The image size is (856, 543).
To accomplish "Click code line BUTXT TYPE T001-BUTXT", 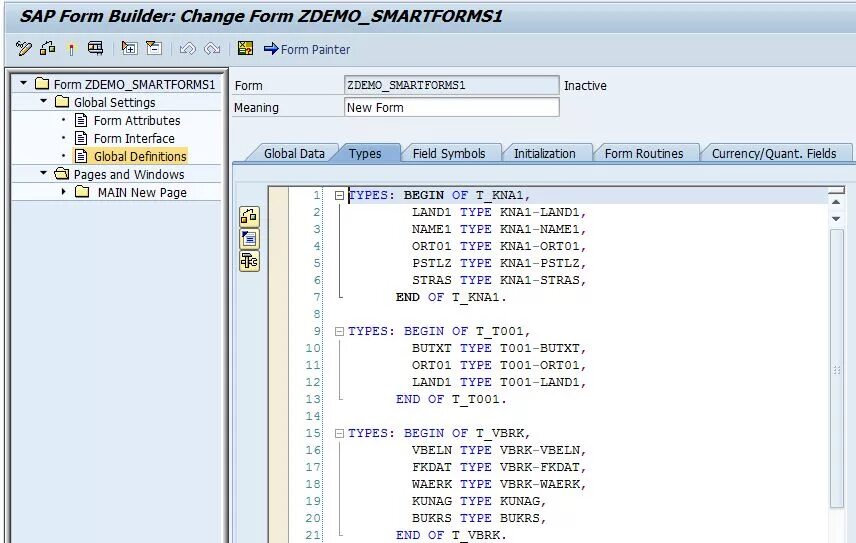I will tap(499, 348).
